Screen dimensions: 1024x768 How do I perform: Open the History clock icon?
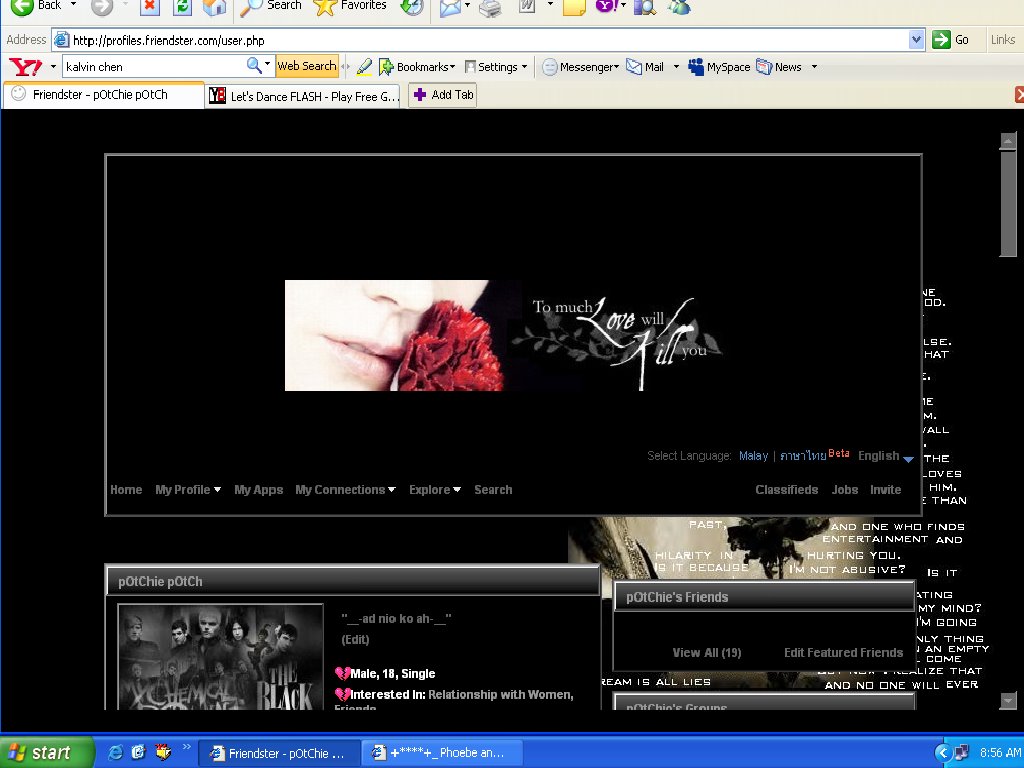click(412, 6)
